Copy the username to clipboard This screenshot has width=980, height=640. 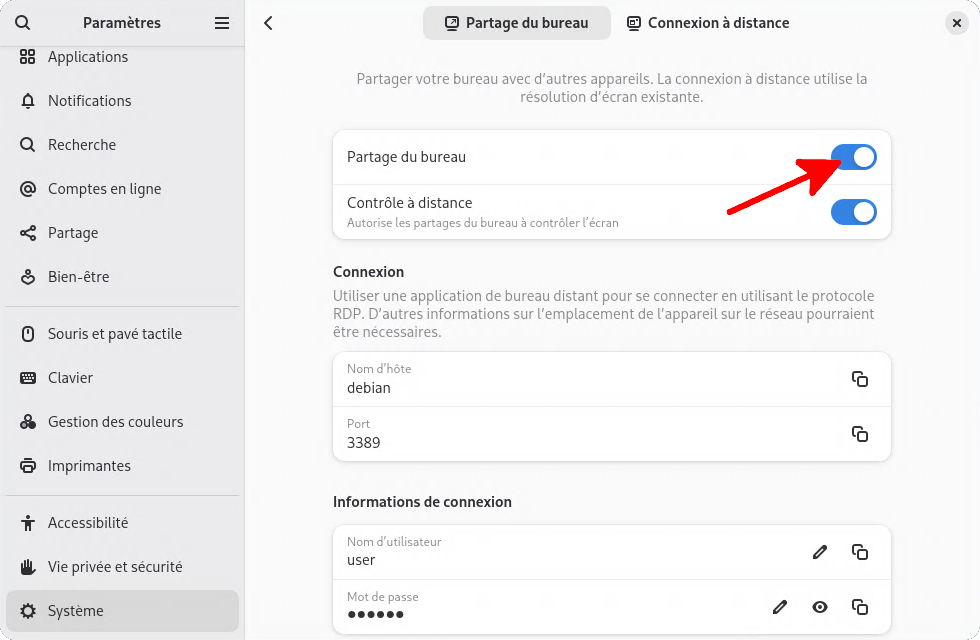point(859,552)
